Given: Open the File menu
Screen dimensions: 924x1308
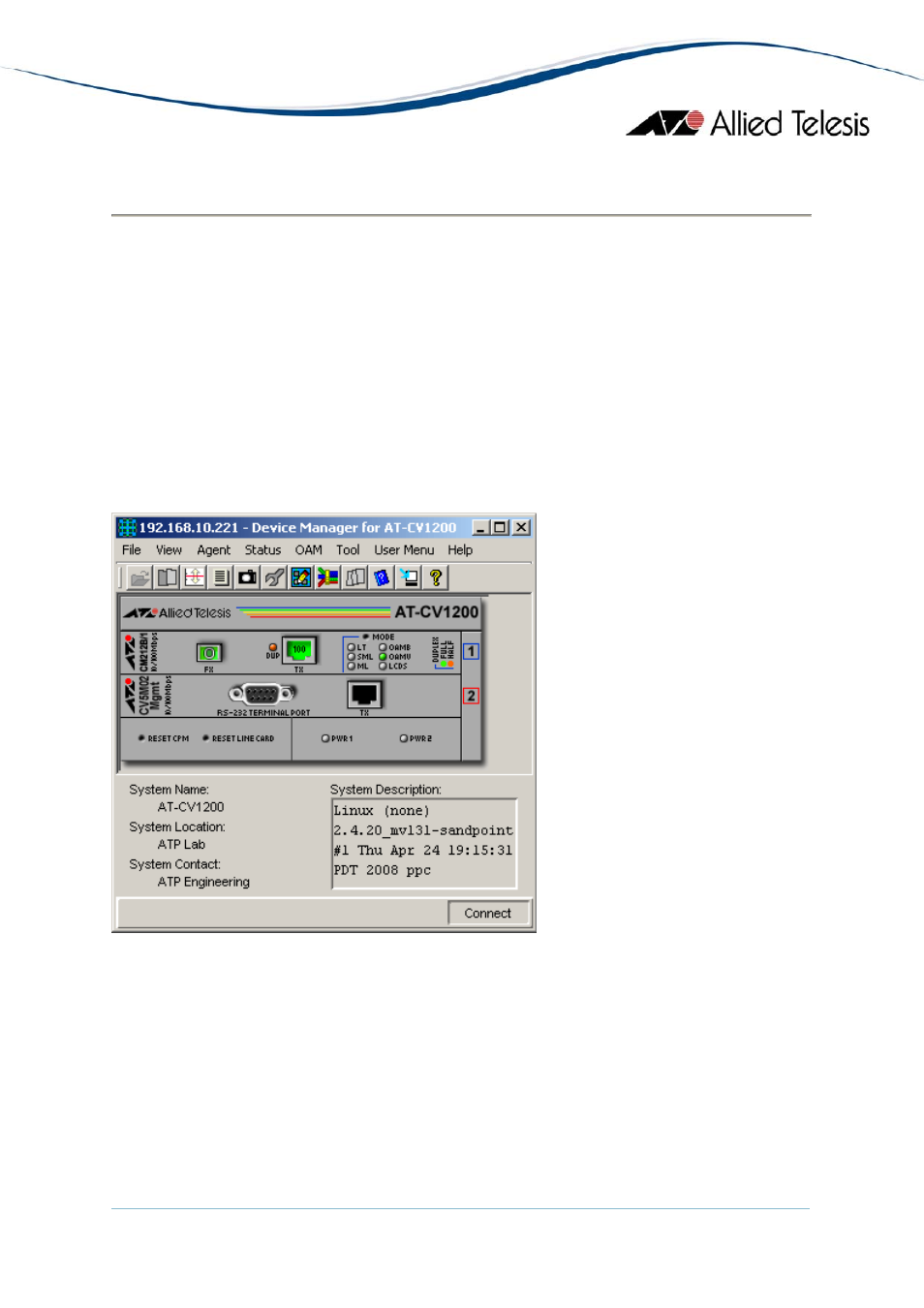Looking at the screenshot, I should [x=132, y=550].
